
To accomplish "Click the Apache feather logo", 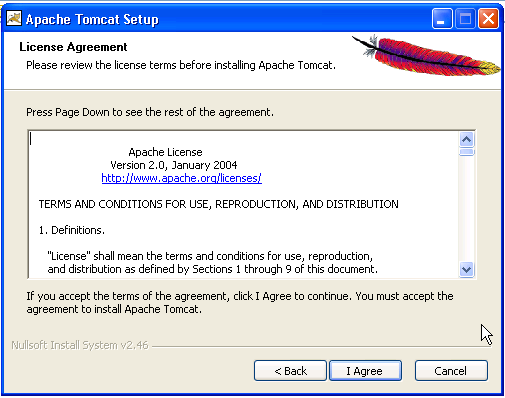I will pyautogui.click(x=426, y=56).
